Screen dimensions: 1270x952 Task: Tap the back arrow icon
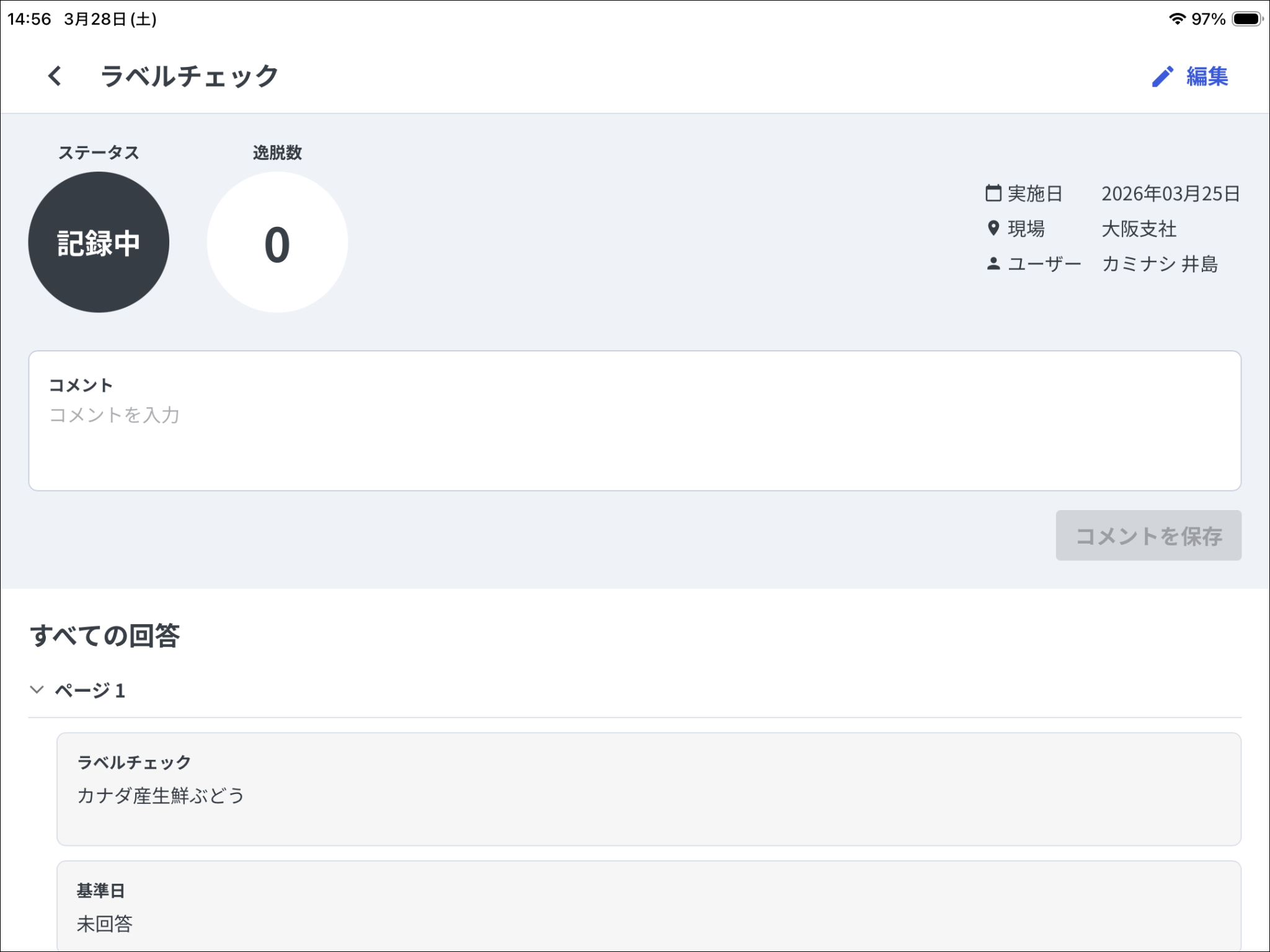(55, 76)
